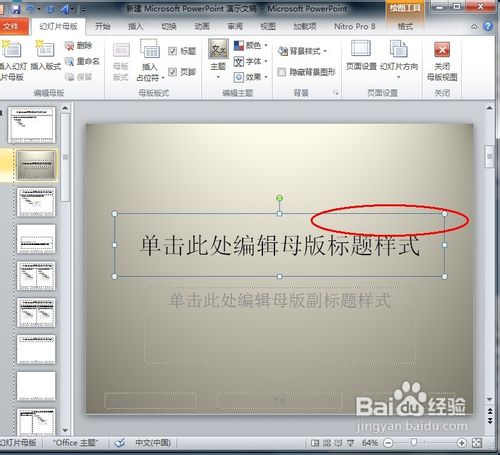Image resolution: width=500 pixels, height=455 pixels.
Task: Toggle the Title (标题) checkbox
Action: tap(172, 51)
